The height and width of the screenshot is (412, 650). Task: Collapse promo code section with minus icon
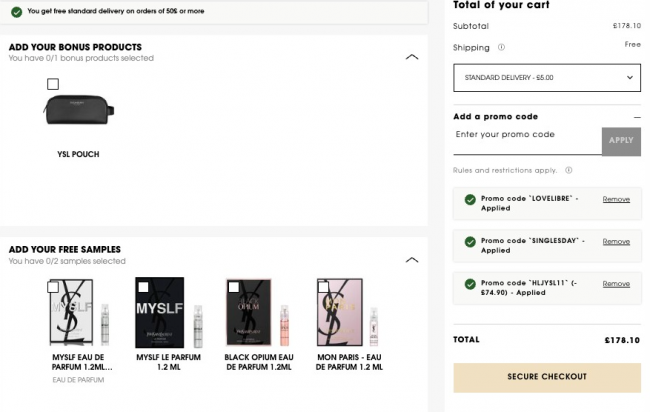636,117
